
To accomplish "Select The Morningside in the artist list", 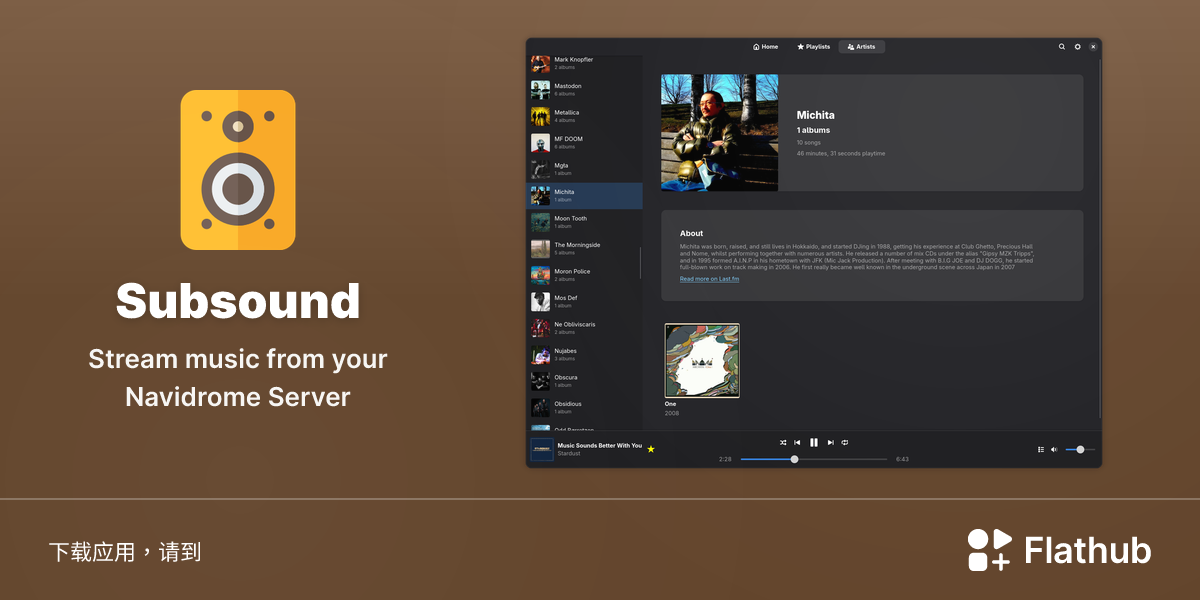I will [585, 249].
